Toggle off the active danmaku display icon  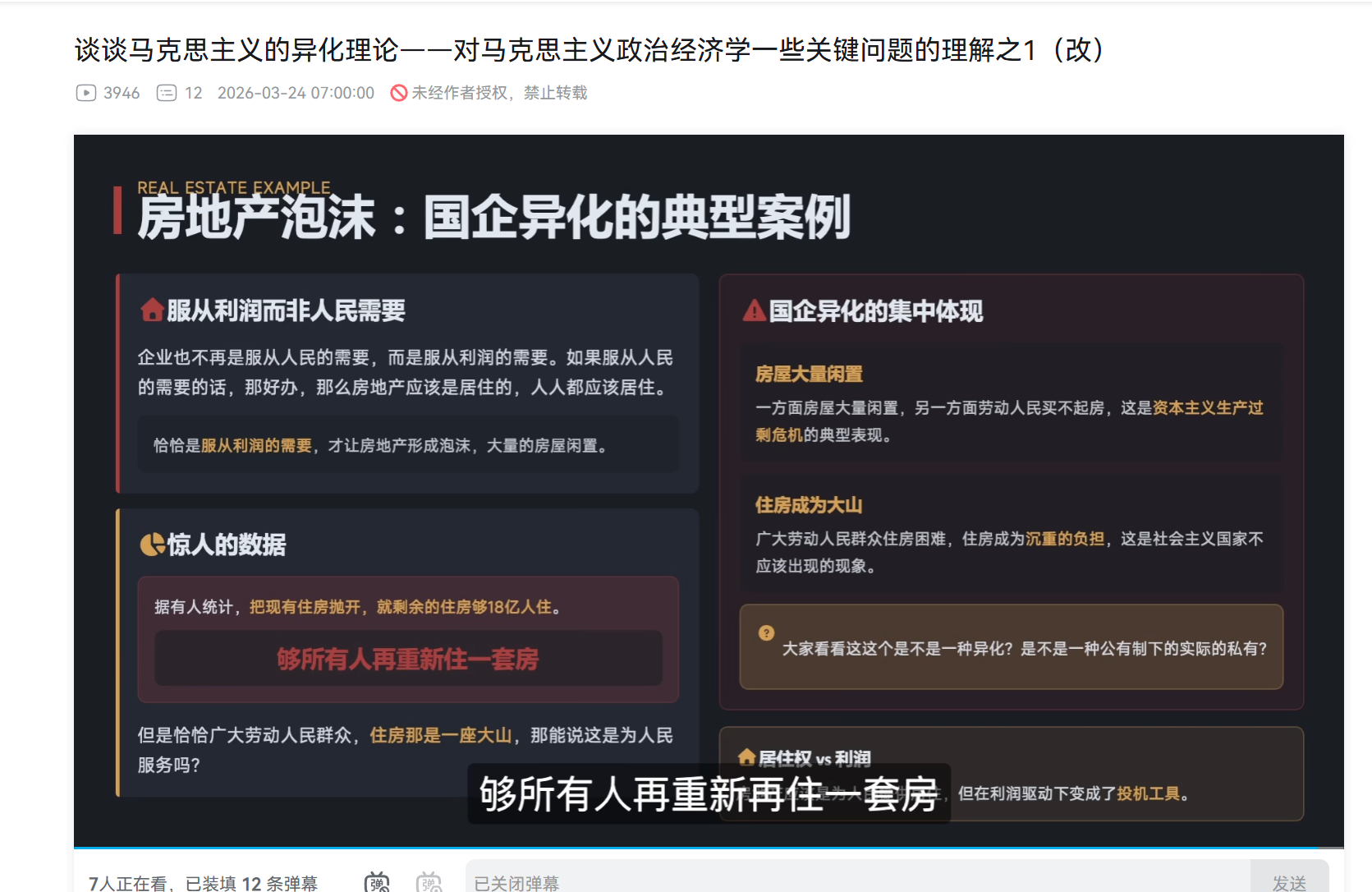click(378, 883)
